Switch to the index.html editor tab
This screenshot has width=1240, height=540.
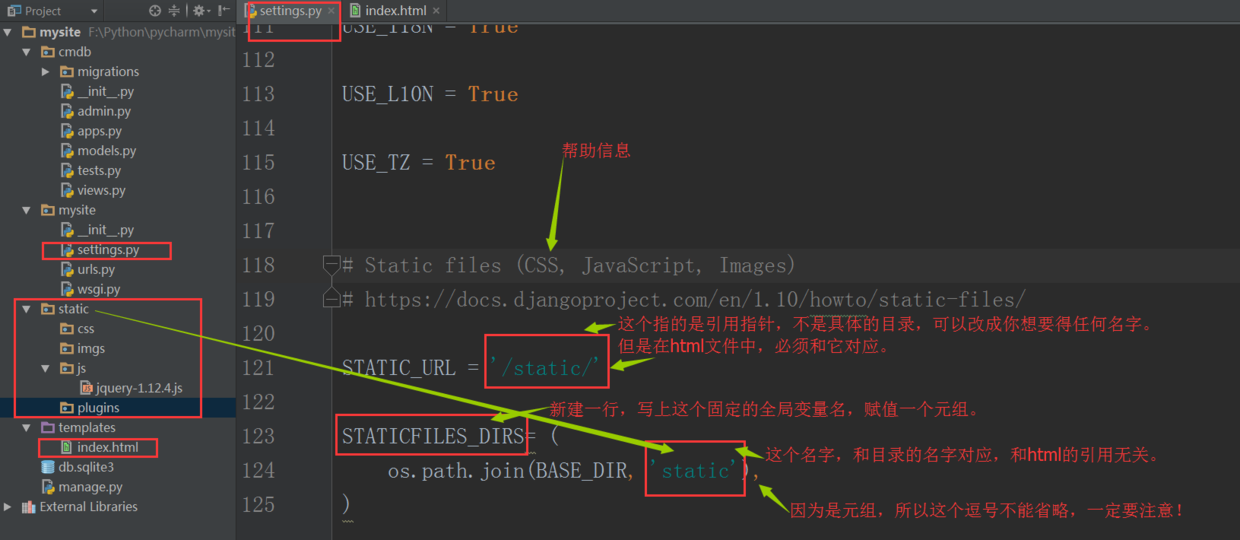click(395, 11)
